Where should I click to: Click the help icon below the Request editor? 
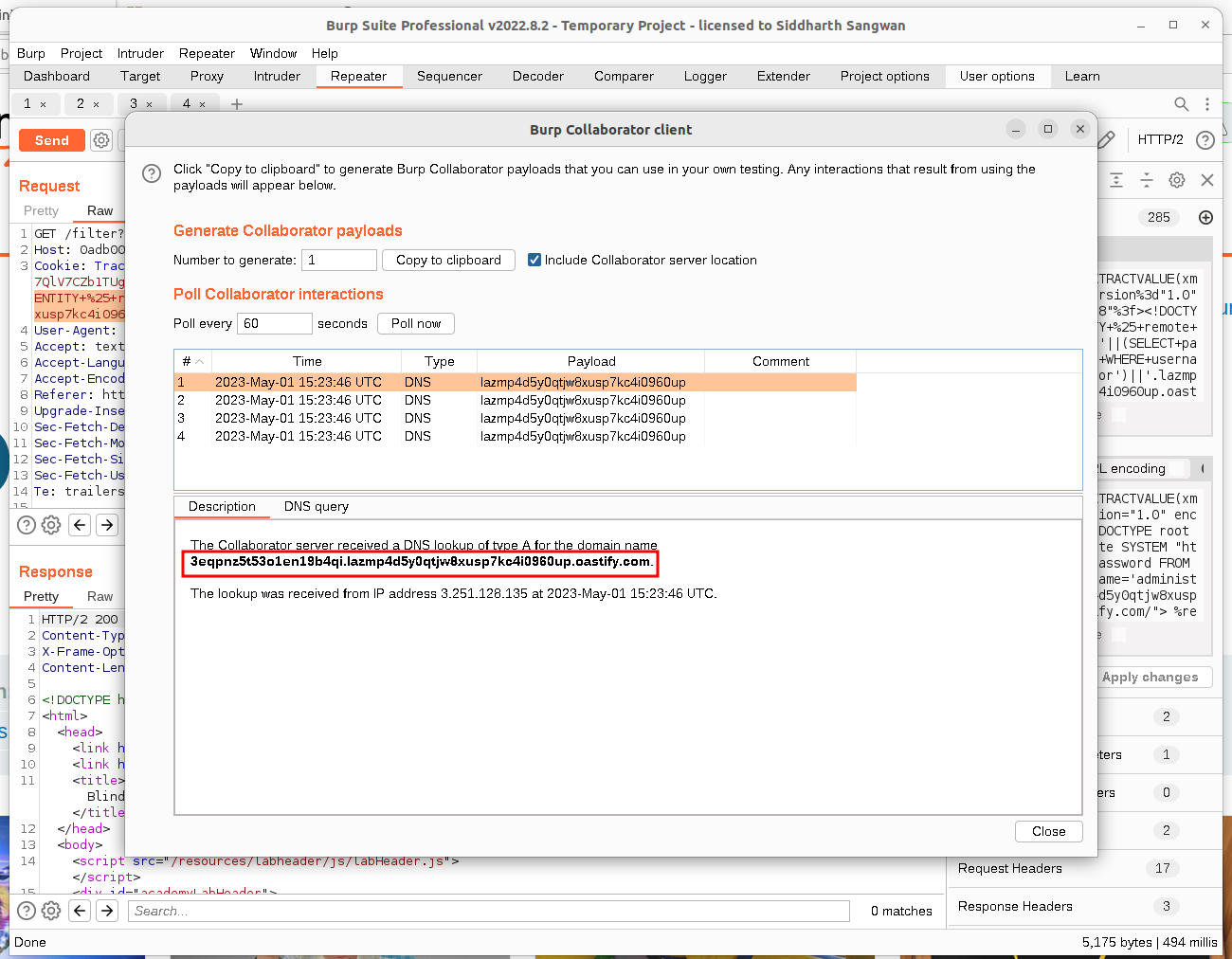(x=27, y=525)
